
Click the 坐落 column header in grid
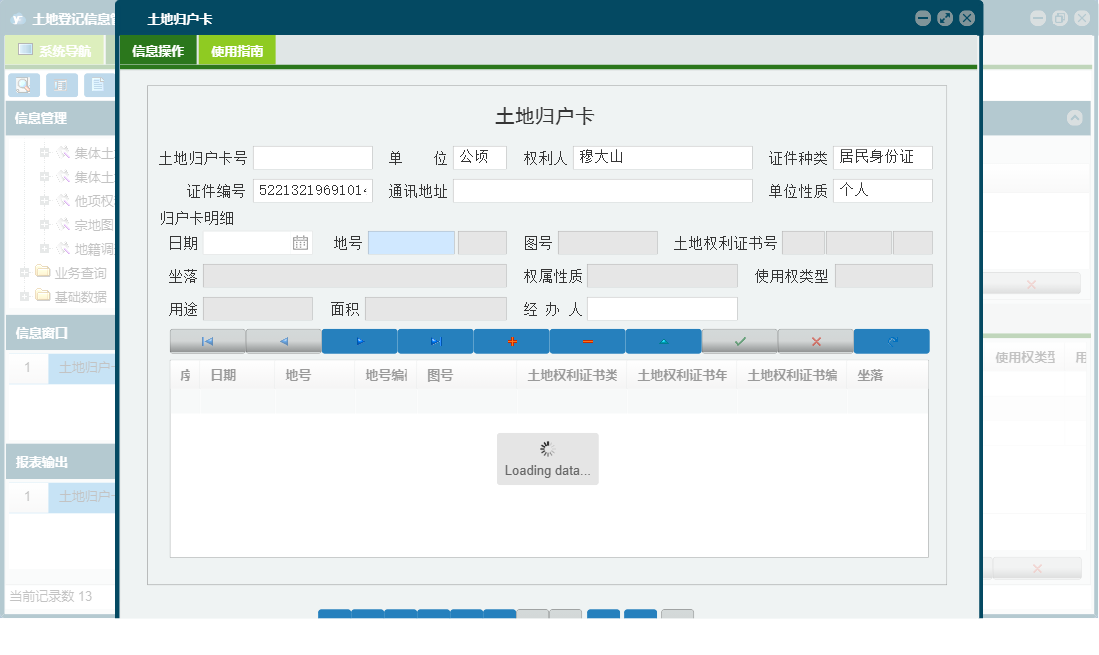pos(887,375)
